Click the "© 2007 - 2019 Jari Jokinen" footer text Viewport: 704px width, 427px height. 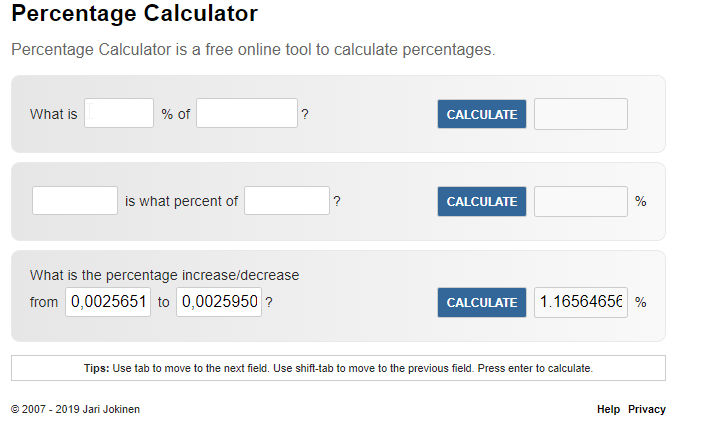75,409
